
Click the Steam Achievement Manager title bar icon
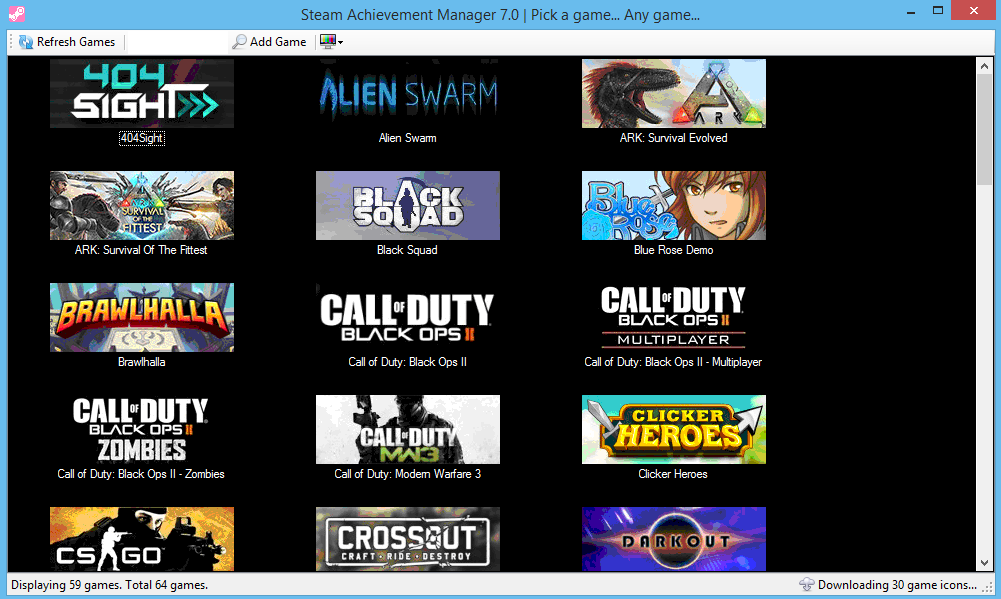coord(17,13)
